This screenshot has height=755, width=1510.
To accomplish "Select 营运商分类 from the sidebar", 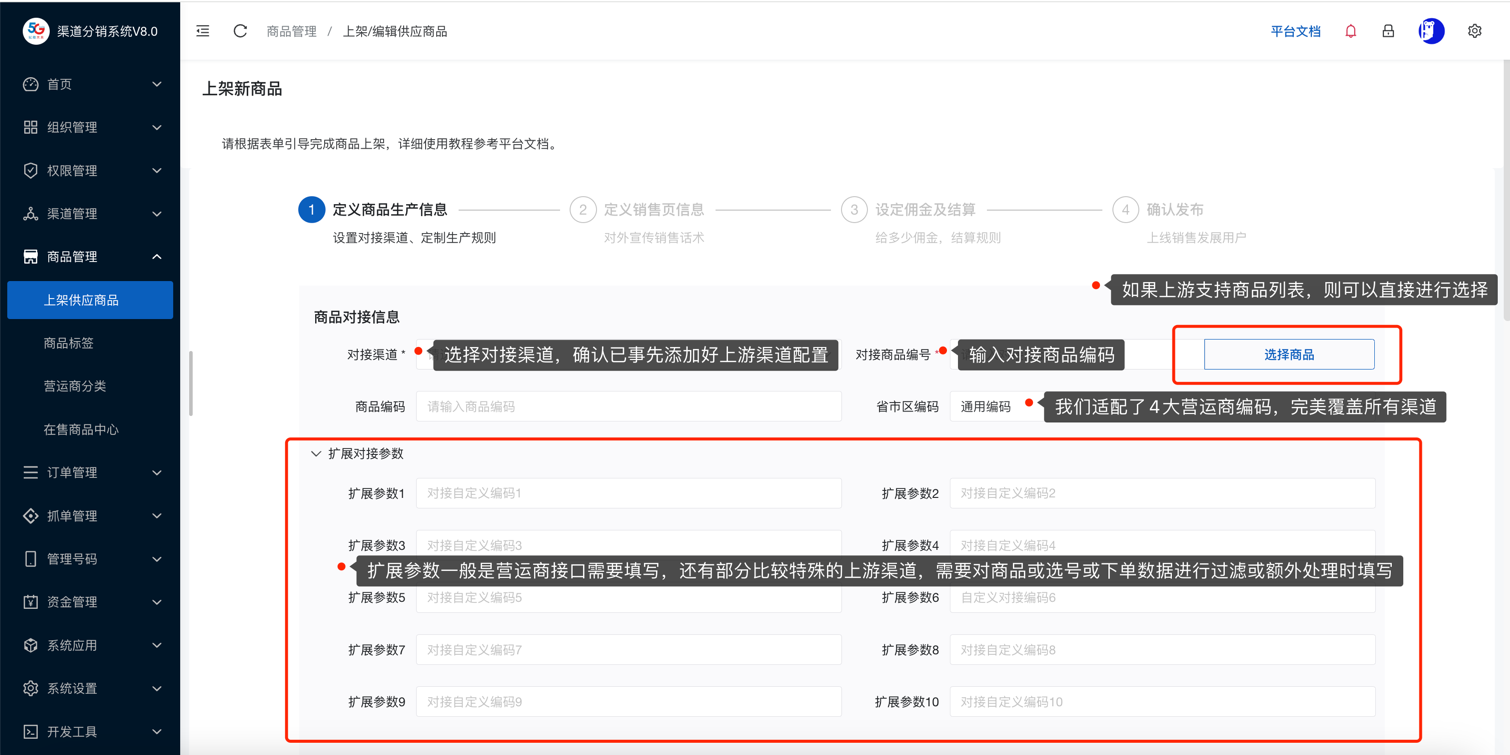I will click(x=75, y=386).
